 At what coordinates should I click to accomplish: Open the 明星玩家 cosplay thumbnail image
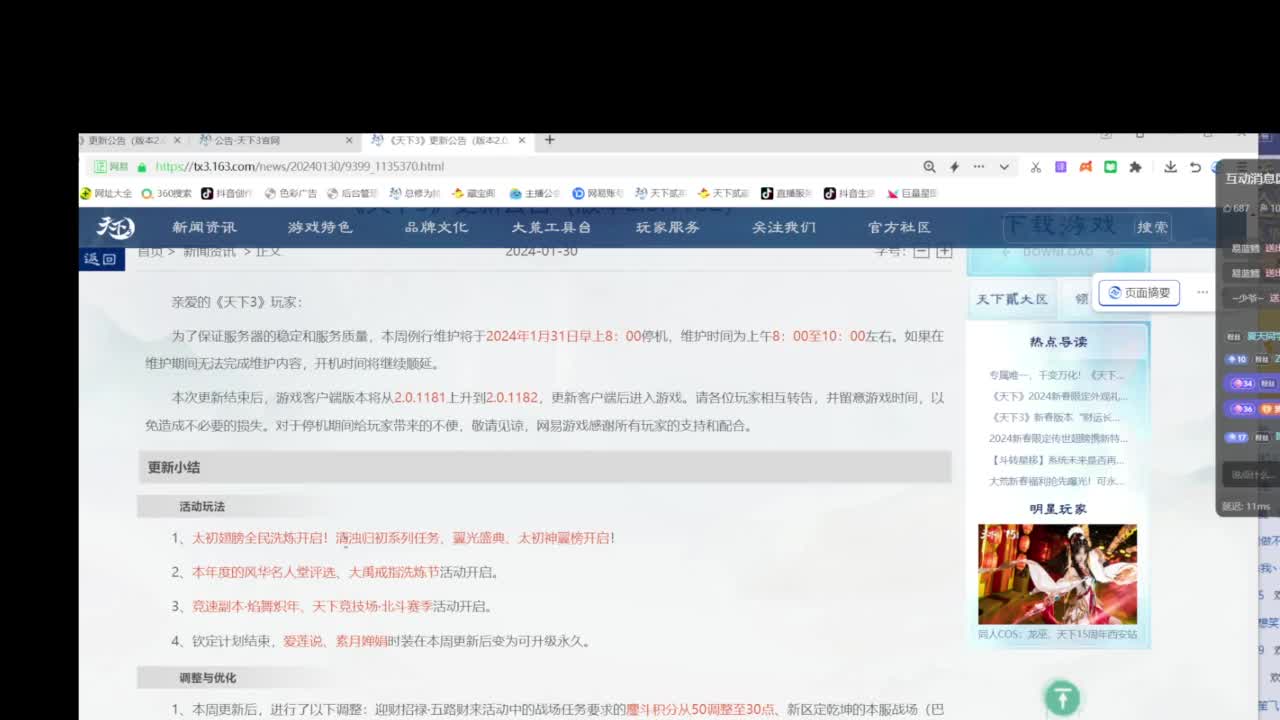coord(1057,574)
